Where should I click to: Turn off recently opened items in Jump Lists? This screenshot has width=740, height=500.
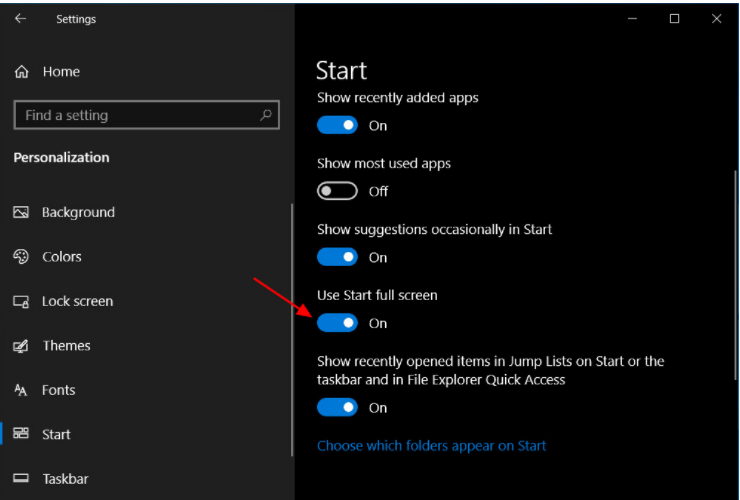point(337,407)
